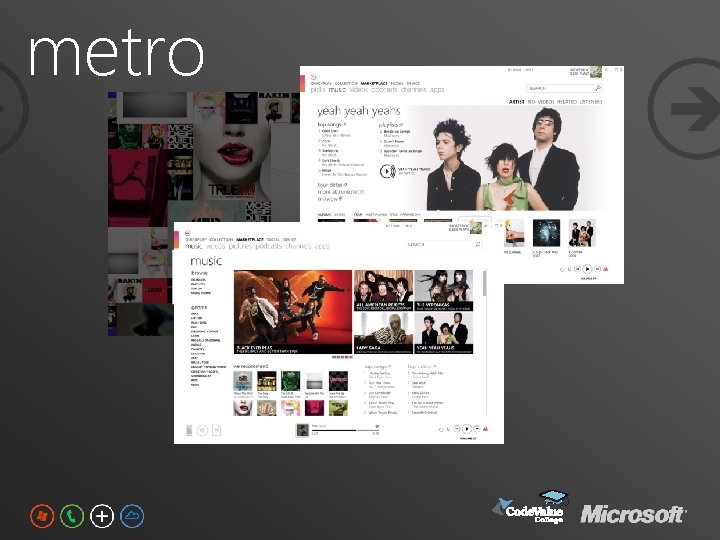The width and height of the screenshot is (720, 540).
Task: Click the pink visualizer icon in music window
Action: [485, 429]
